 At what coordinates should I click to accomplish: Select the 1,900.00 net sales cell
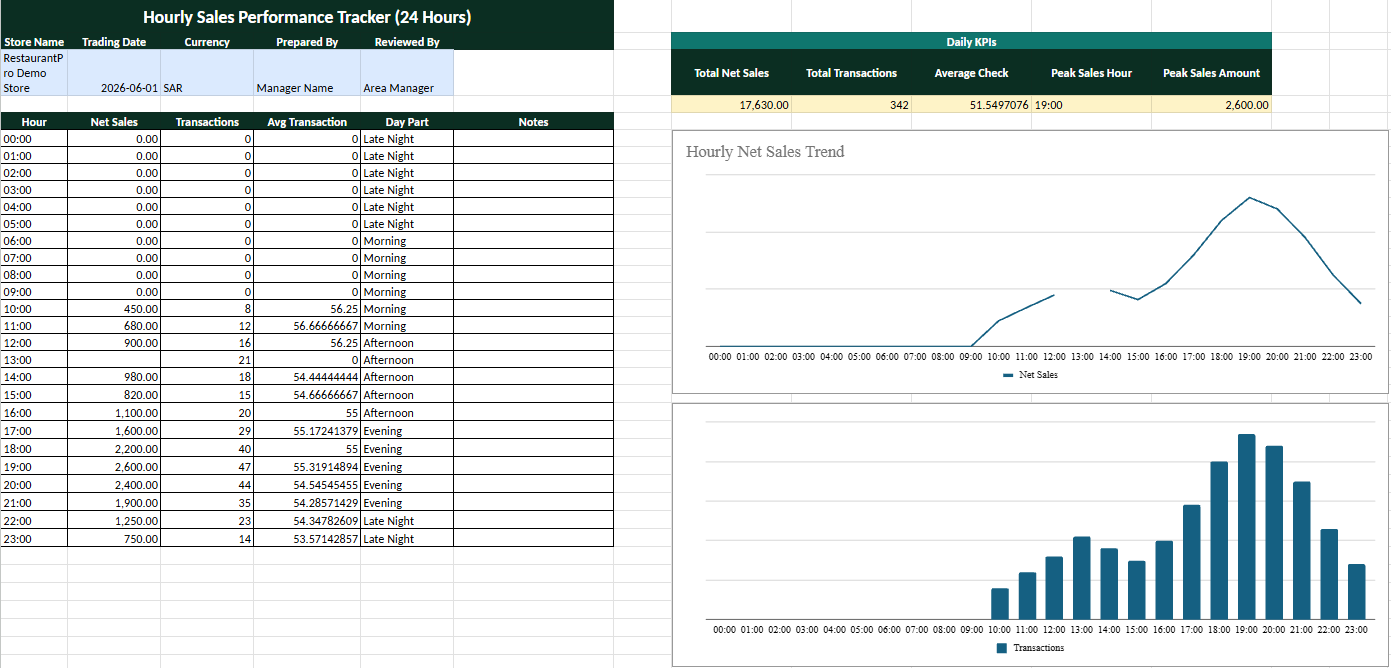pos(114,503)
